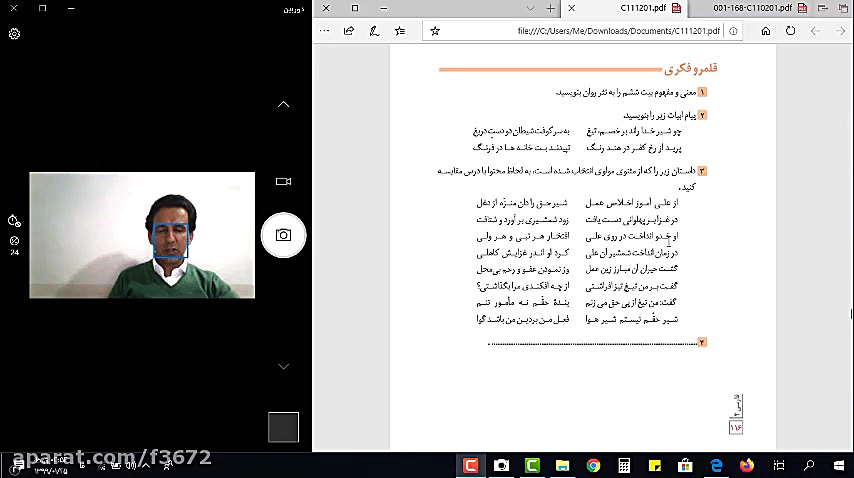This screenshot has width=854, height=478.
Task: Click the Share icon in Edge toolbar
Action: 349,31
